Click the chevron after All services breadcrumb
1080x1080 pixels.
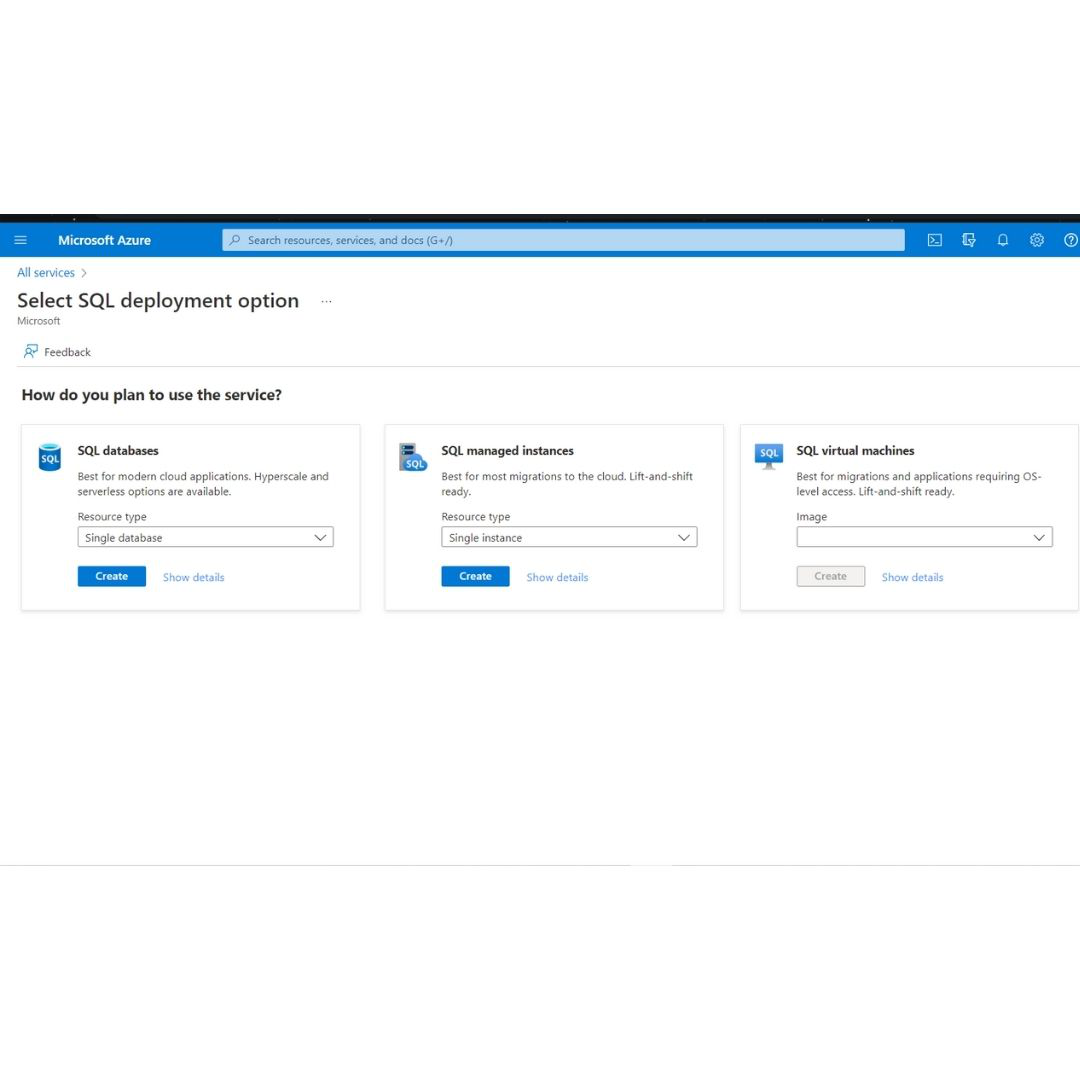point(84,273)
